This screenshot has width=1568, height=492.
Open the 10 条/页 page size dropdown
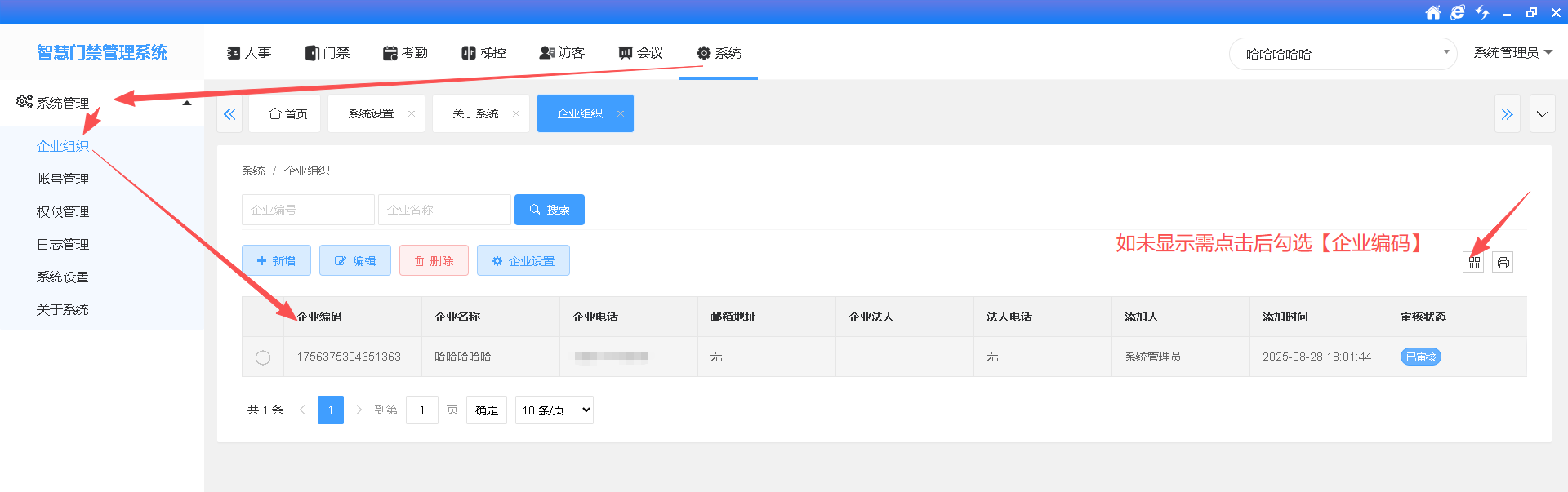pos(554,410)
